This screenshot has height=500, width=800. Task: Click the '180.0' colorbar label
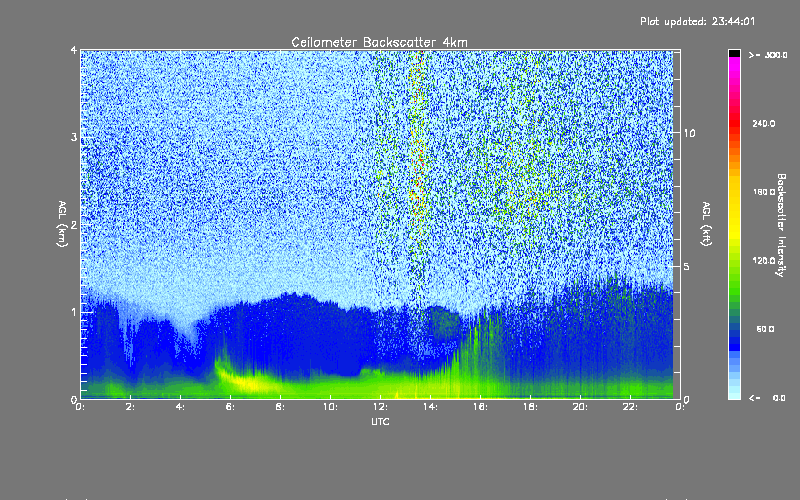click(x=764, y=192)
